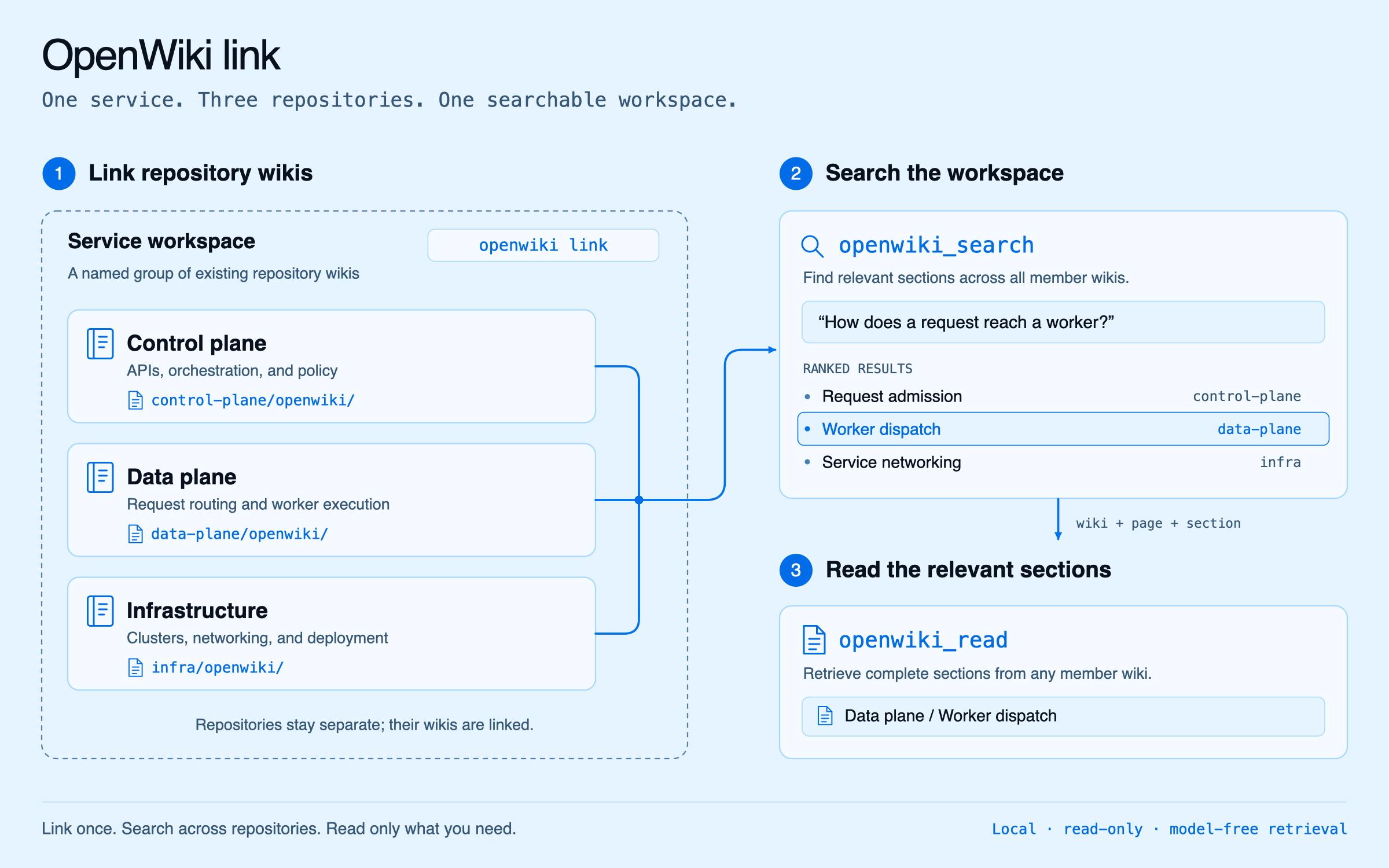Click the data-plane tag in ranked results

(1259, 429)
